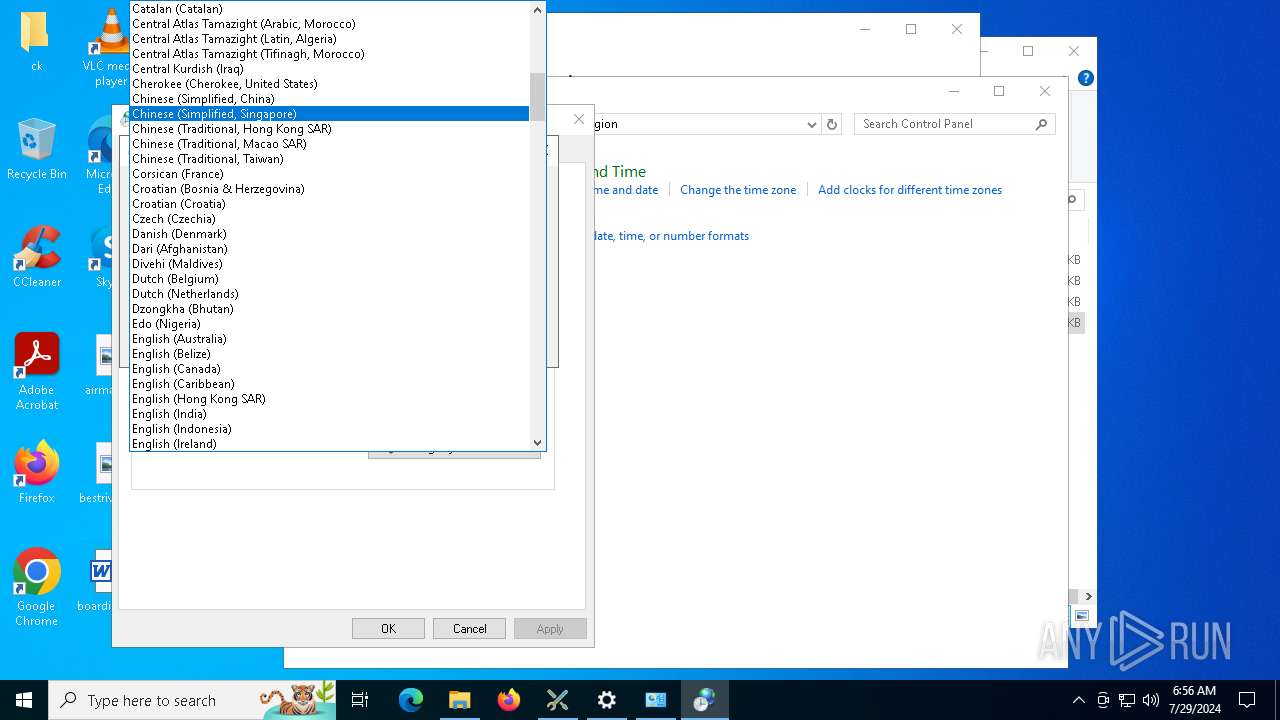Open Settings gear on the taskbar
This screenshot has width=1280, height=720.
pos(607,700)
